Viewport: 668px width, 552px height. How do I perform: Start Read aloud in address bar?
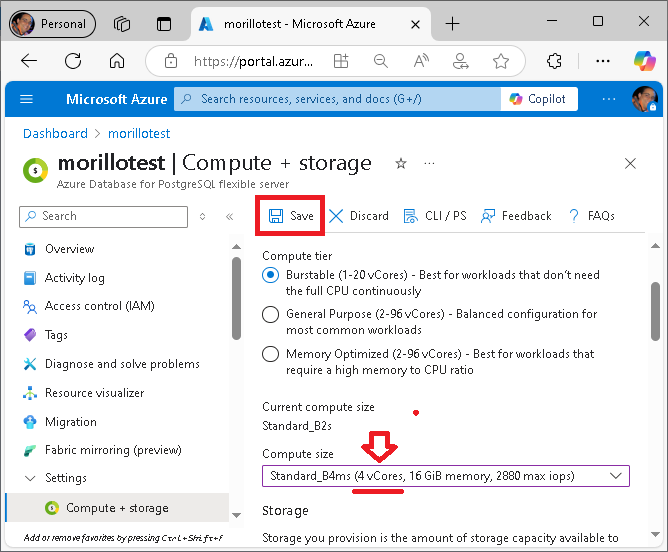(x=421, y=61)
